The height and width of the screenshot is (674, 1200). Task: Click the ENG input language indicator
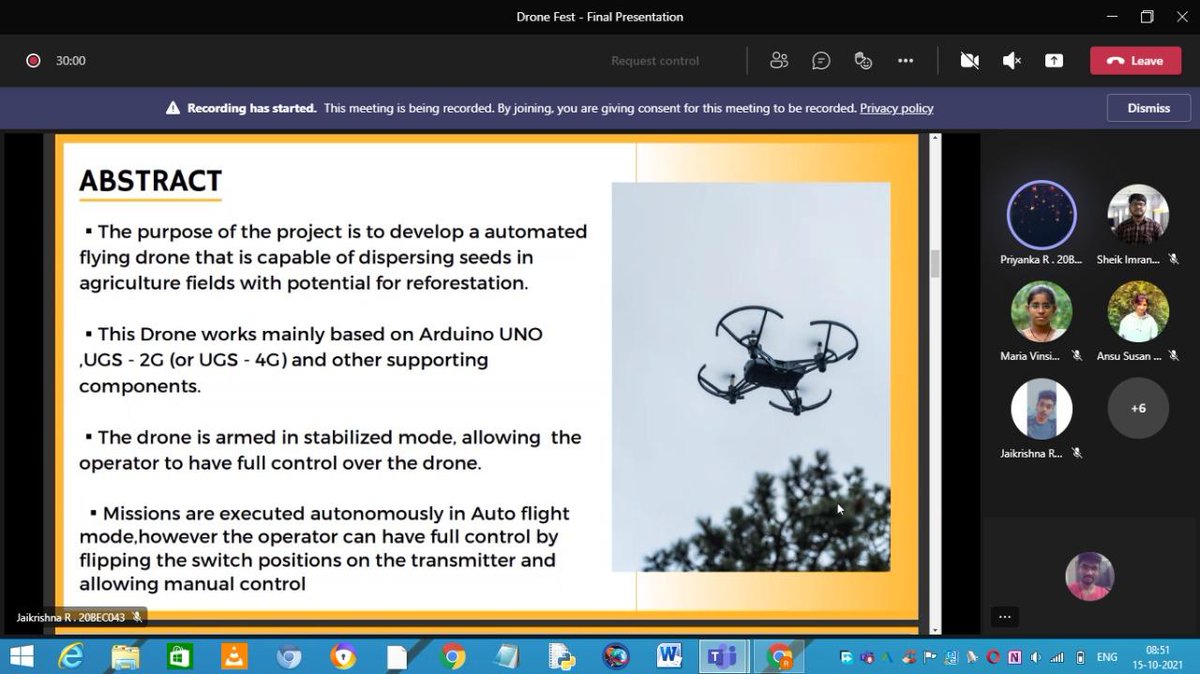pos(1107,657)
